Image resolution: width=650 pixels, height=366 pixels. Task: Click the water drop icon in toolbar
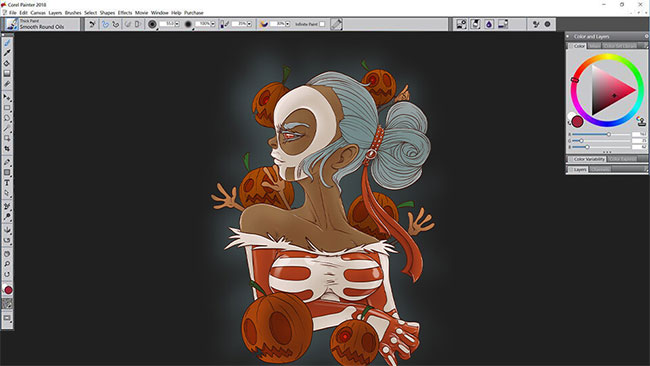489,24
